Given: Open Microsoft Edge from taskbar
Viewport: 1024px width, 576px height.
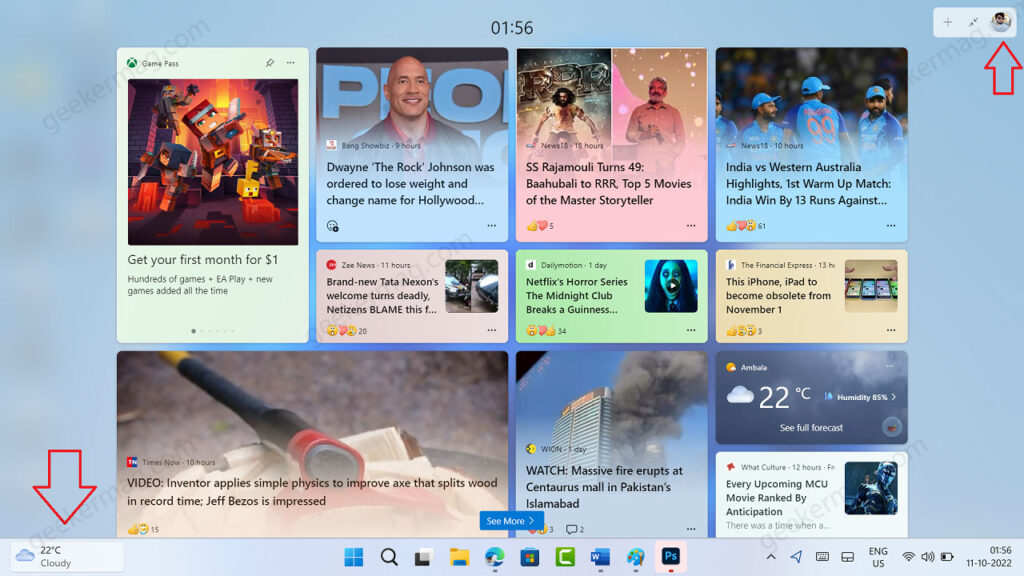Looking at the screenshot, I should [x=494, y=557].
